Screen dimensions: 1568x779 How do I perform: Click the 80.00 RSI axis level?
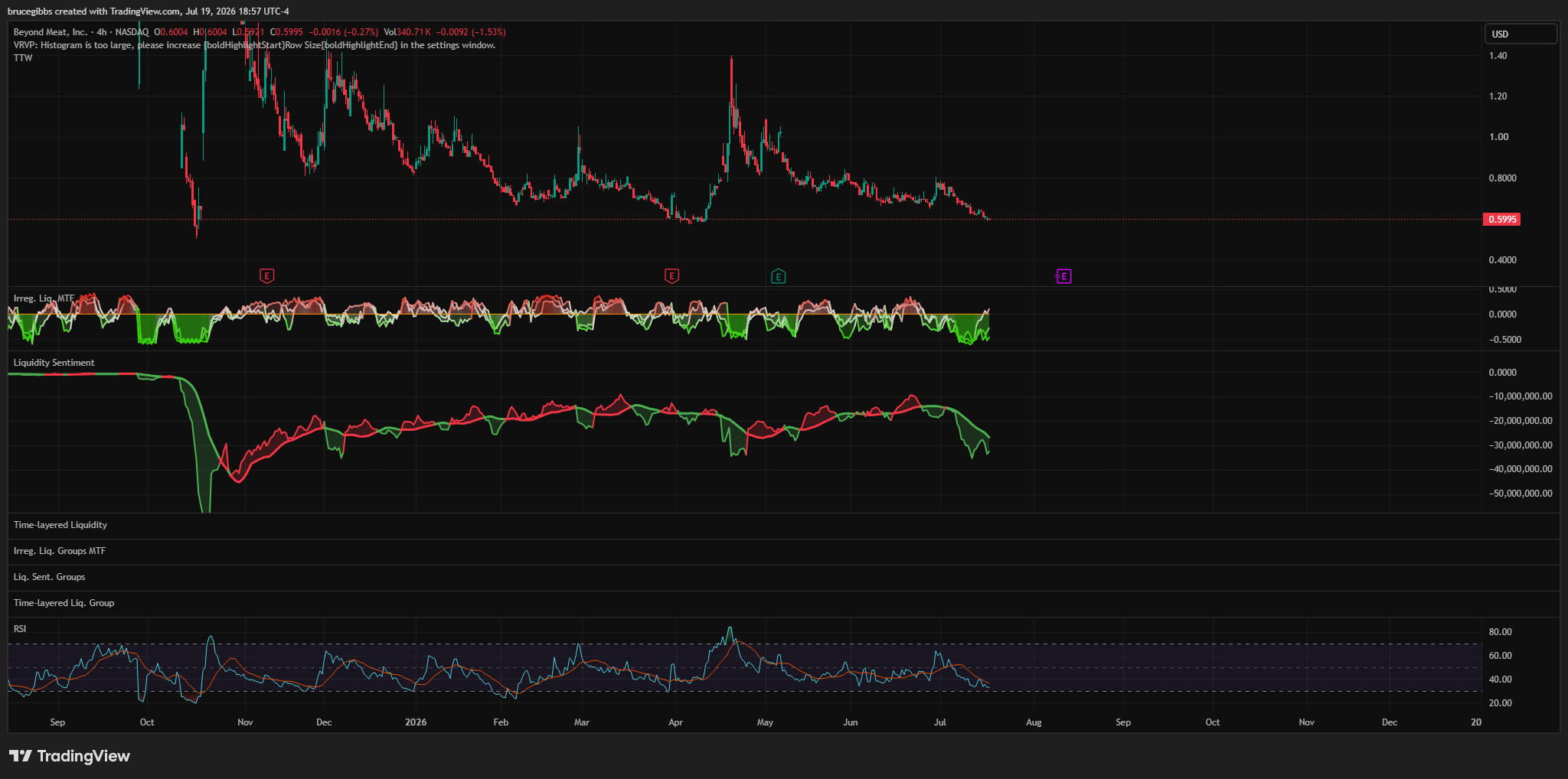[1500, 632]
